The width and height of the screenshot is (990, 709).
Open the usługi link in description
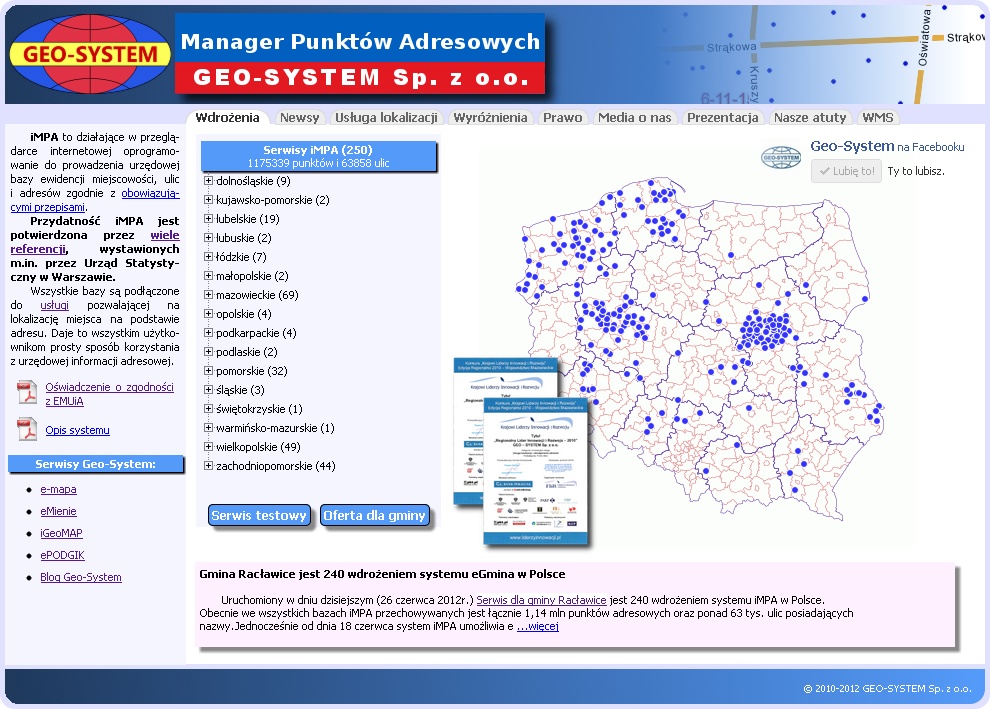(54, 305)
